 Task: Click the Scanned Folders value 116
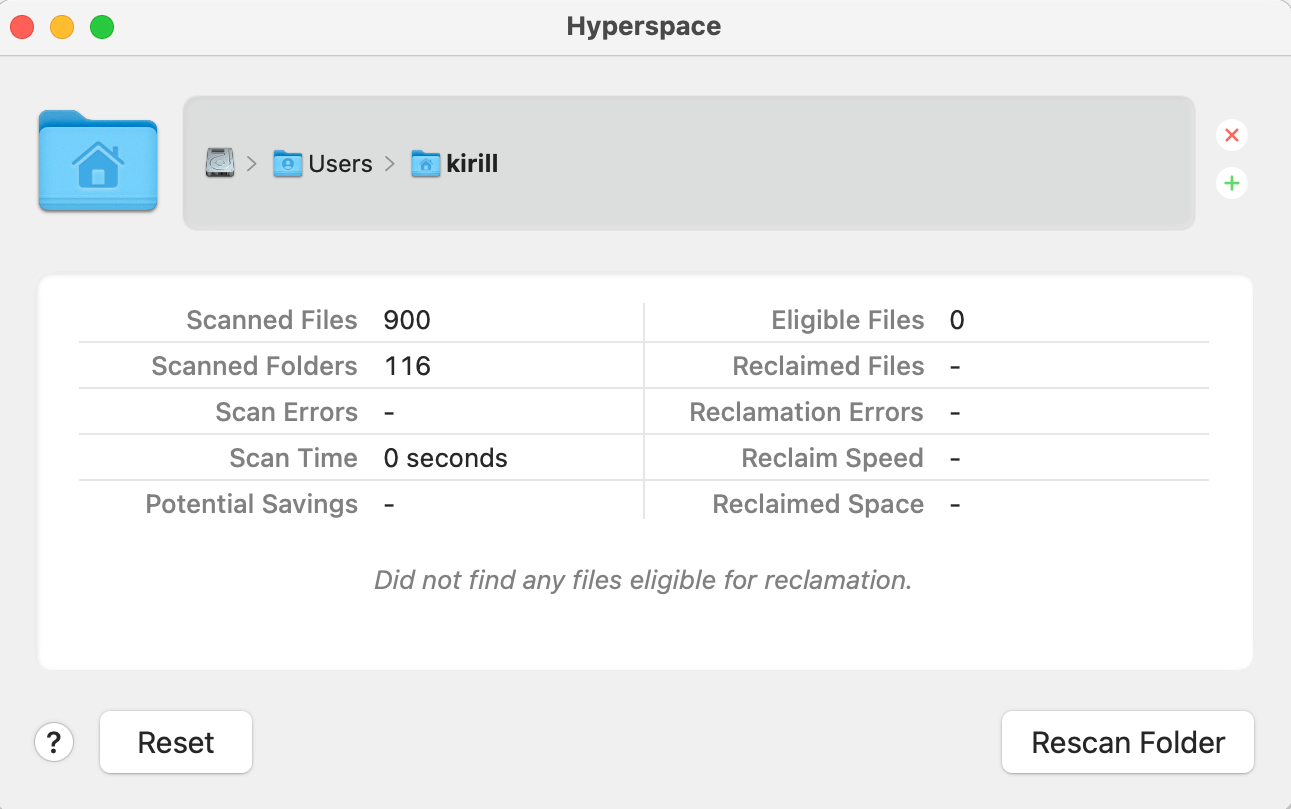pos(406,366)
